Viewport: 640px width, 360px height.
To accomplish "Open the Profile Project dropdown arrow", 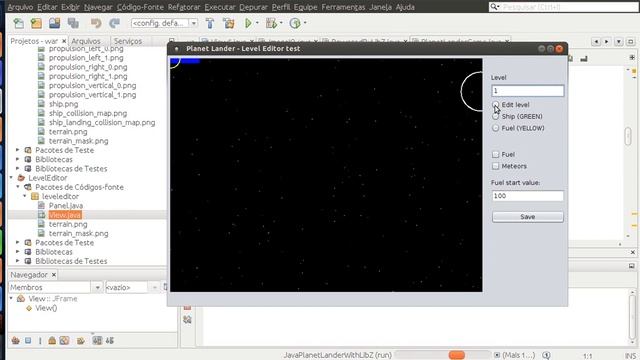I will pyautogui.click(x=305, y=23).
